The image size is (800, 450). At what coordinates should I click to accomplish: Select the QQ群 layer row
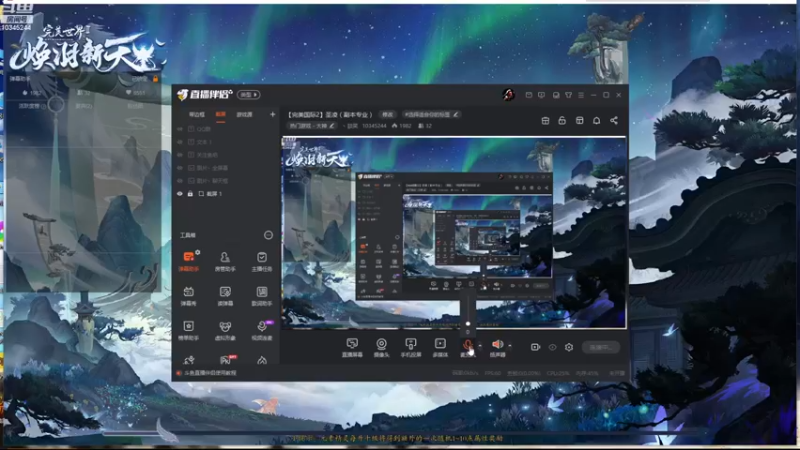tap(227, 129)
